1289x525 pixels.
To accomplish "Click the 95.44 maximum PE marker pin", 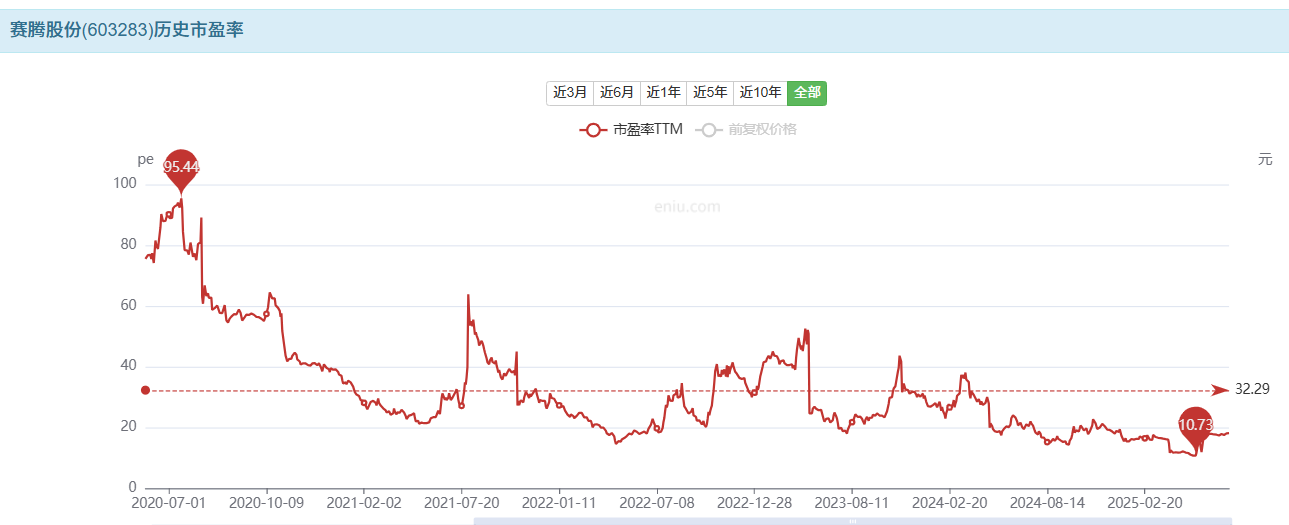I will click(x=181, y=168).
